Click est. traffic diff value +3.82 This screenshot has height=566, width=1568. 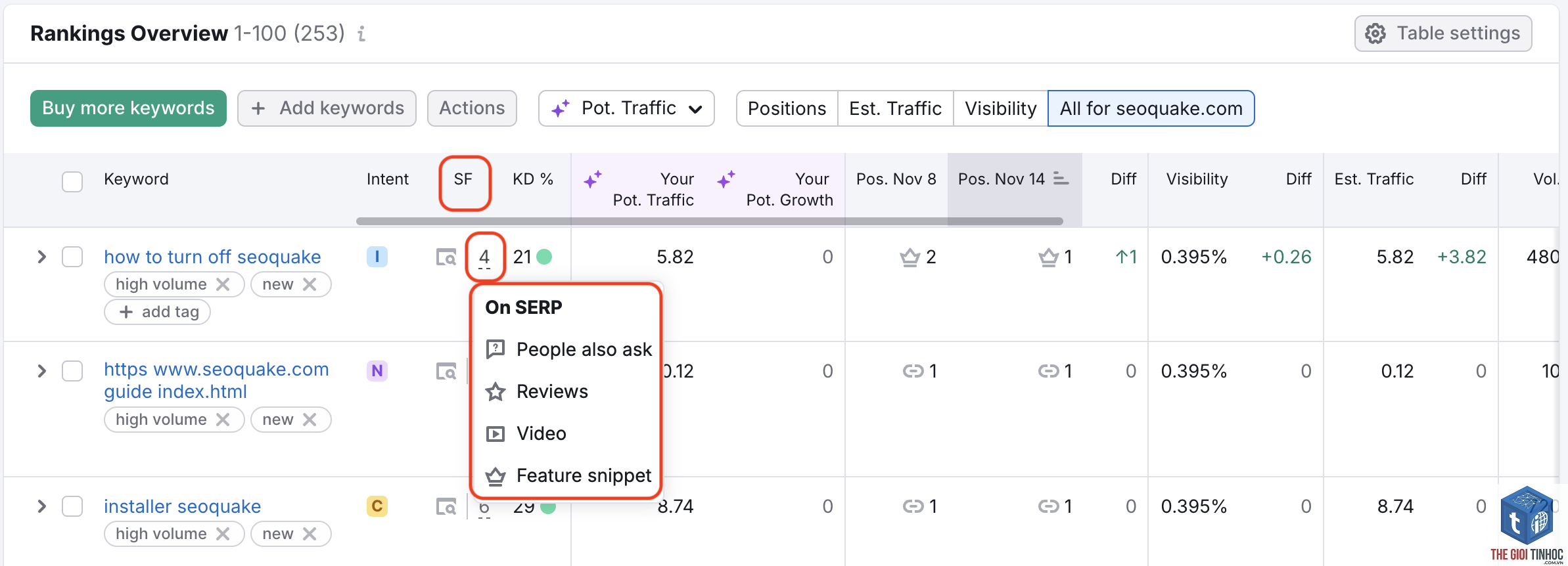click(x=1461, y=257)
